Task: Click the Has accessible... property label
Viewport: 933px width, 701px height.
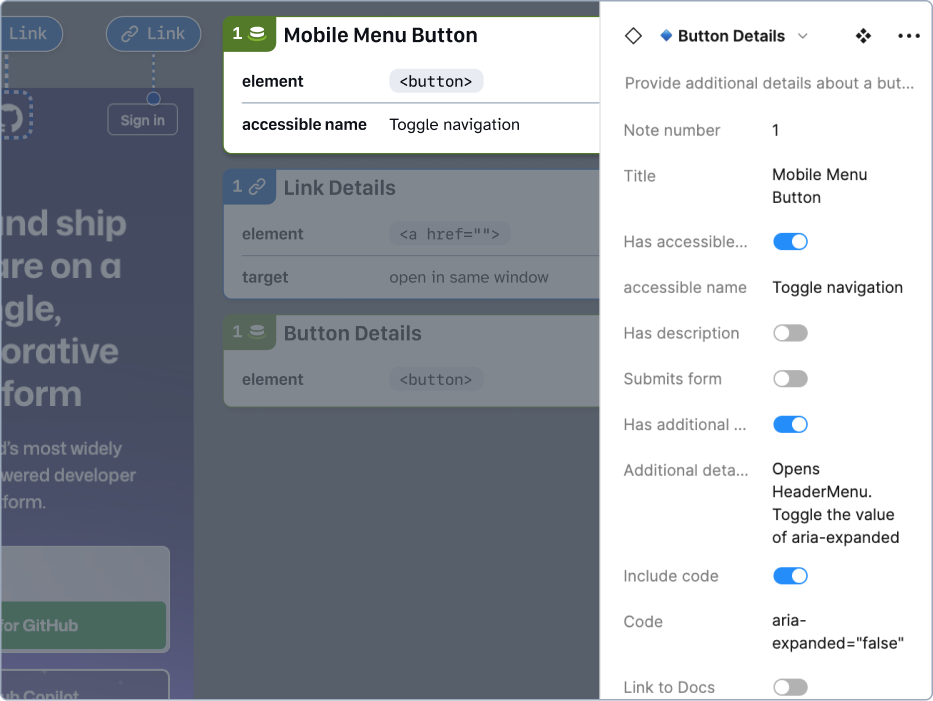Action: point(685,242)
